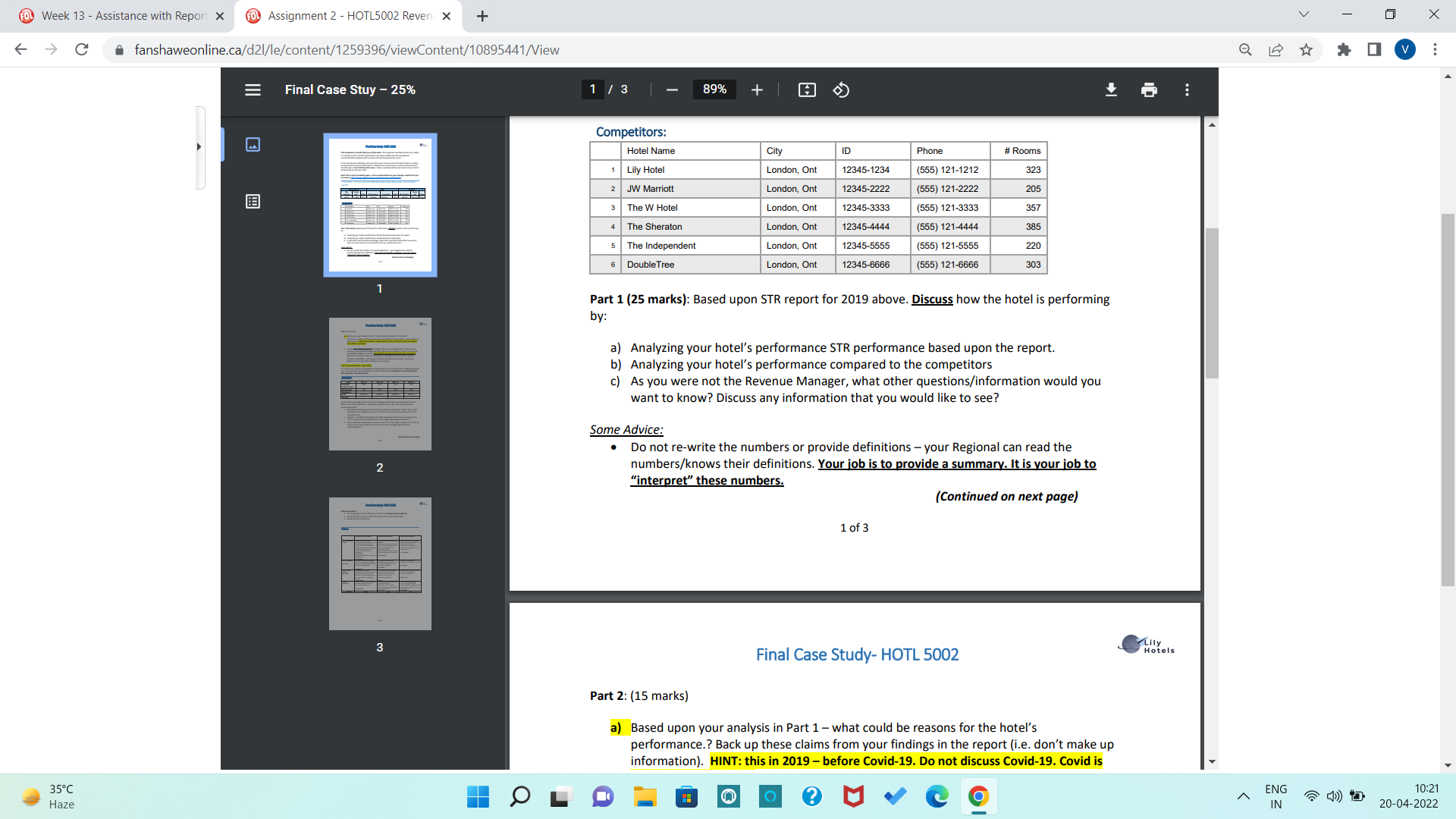Rotate the PDF counterclockwise

click(840, 89)
